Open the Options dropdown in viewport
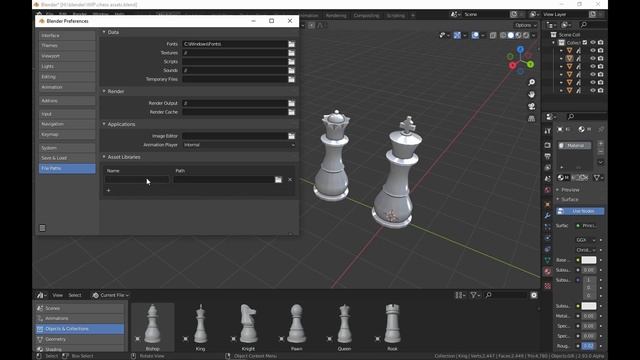 [x=525, y=25]
